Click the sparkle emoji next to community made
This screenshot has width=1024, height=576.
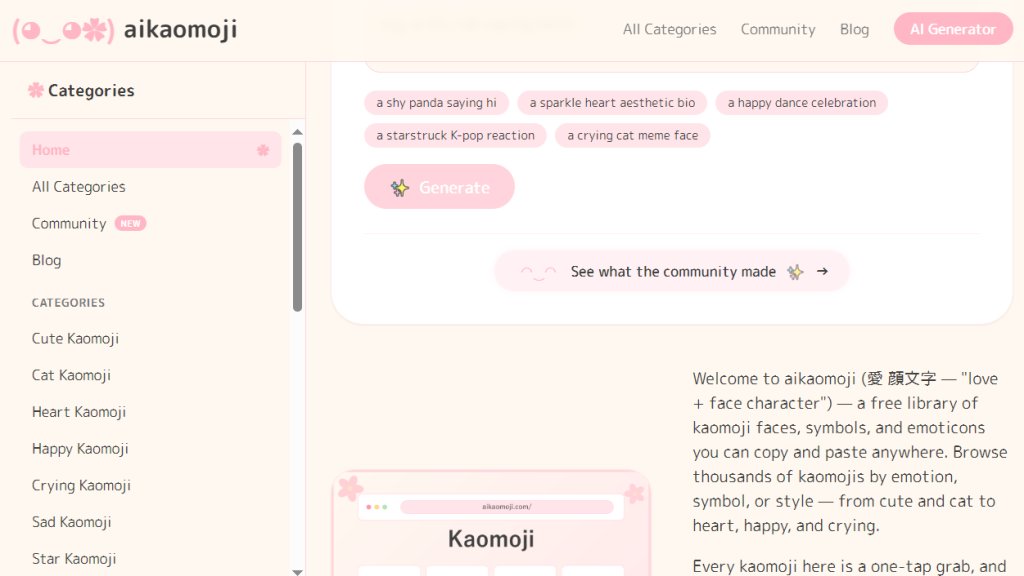click(795, 272)
